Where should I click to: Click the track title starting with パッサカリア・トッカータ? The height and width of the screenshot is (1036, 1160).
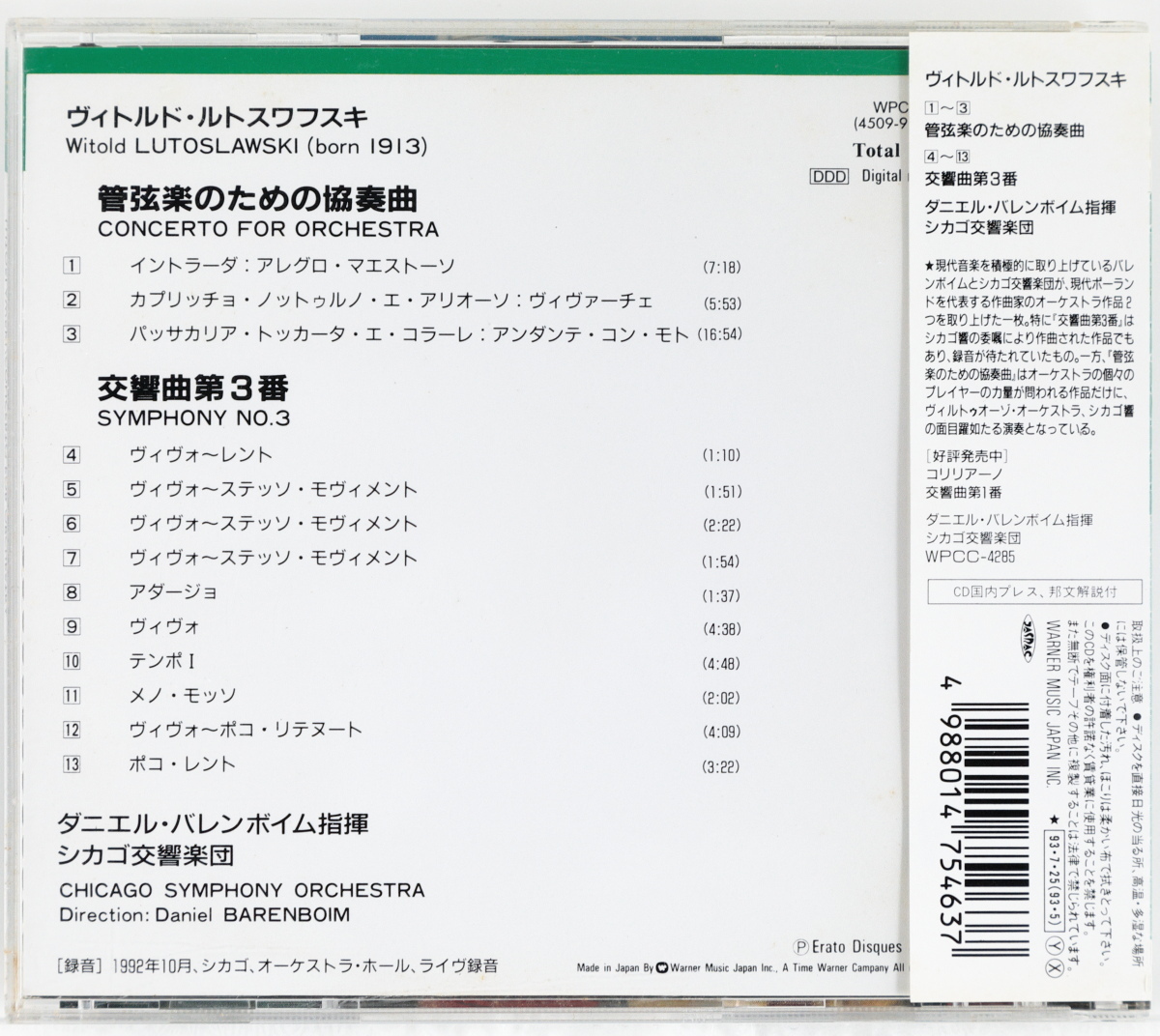(409, 335)
